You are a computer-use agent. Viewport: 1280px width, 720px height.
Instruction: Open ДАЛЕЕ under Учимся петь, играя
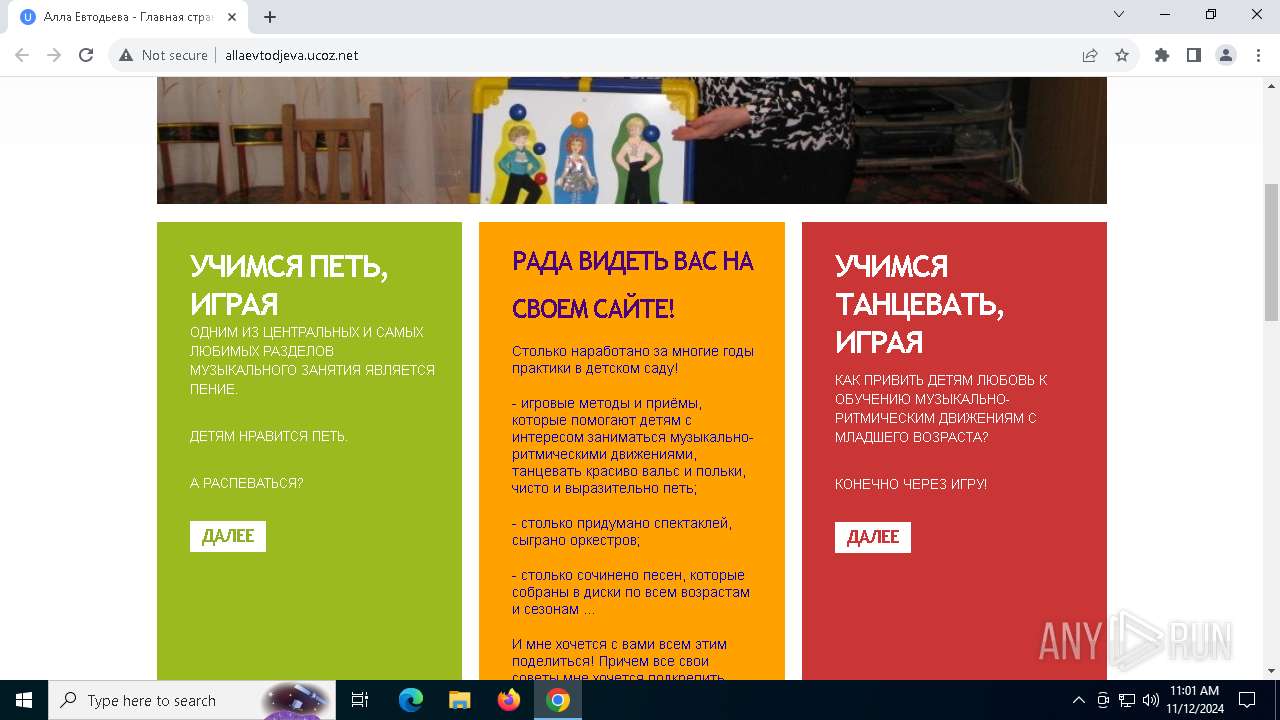(228, 536)
